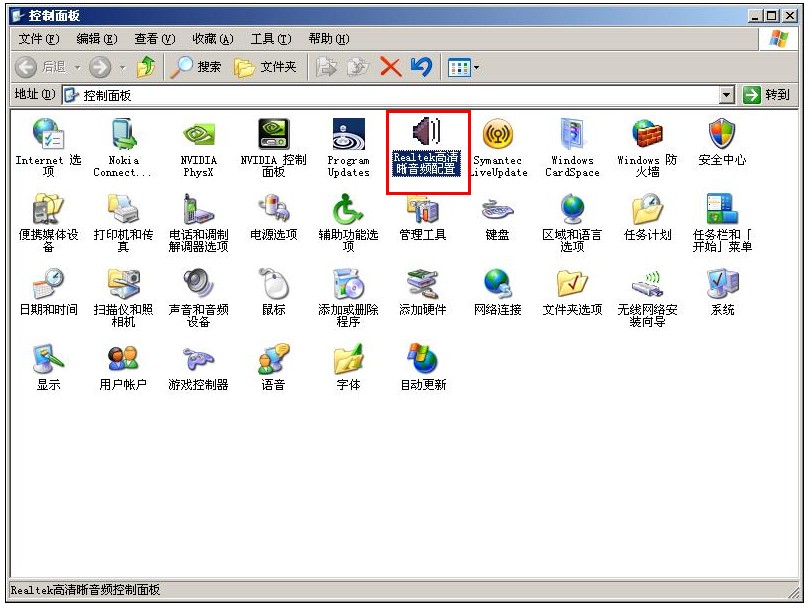Click the Copy To toolbar icon

point(358,67)
